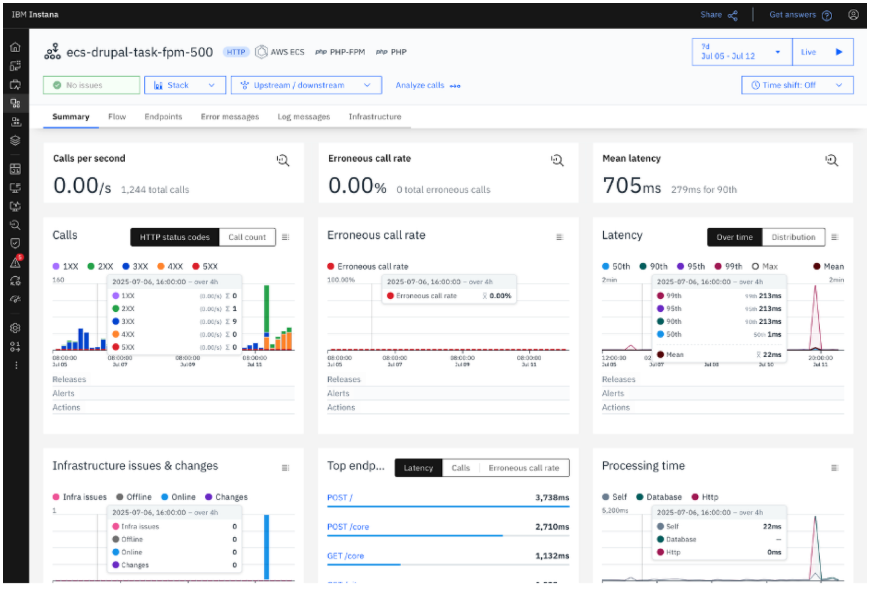This screenshot has height=601, width=870.
Task: Click the Mean latency analyze icon
Action: coord(831,160)
